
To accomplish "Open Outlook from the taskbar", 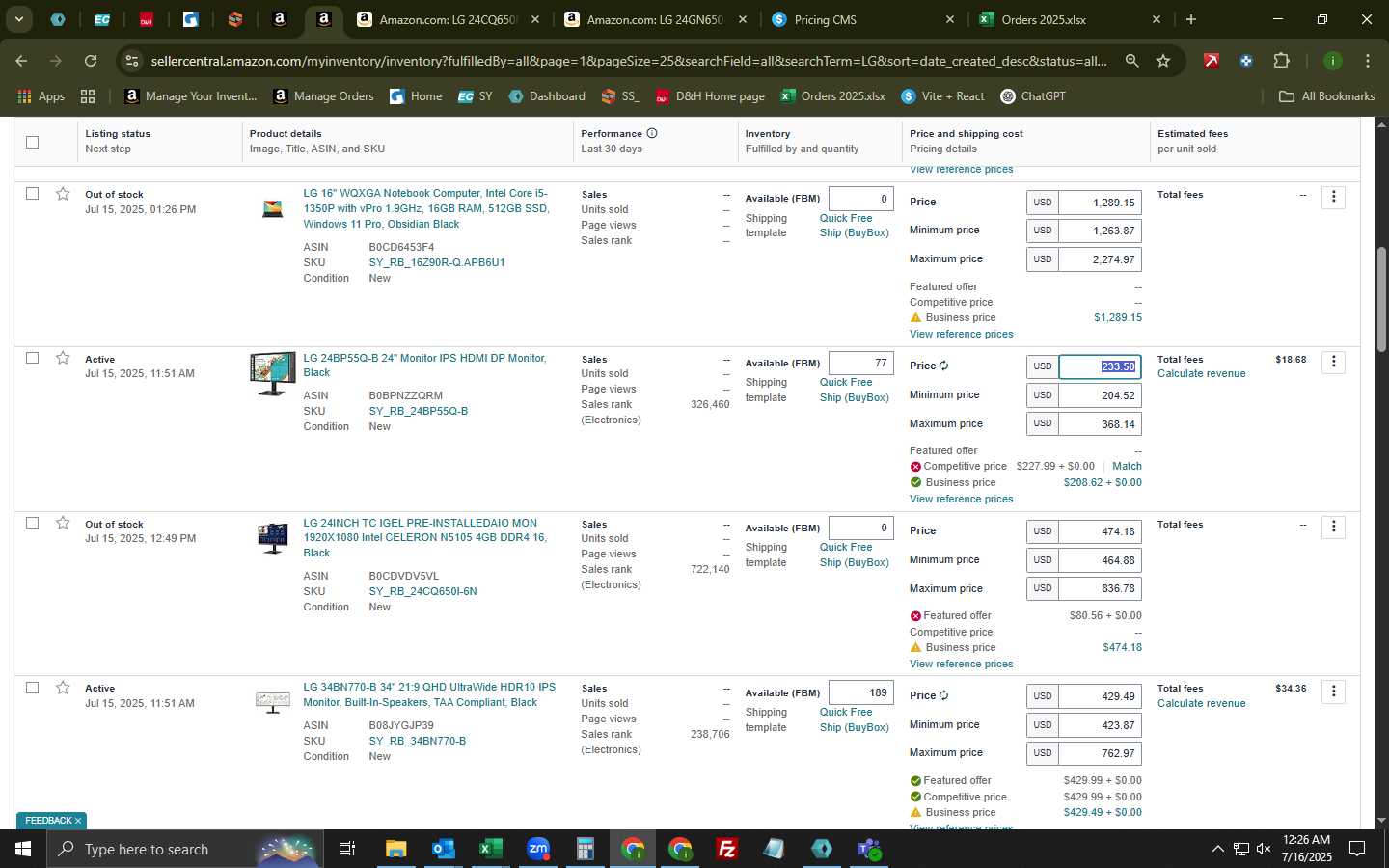I will click(x=443, y=849).
